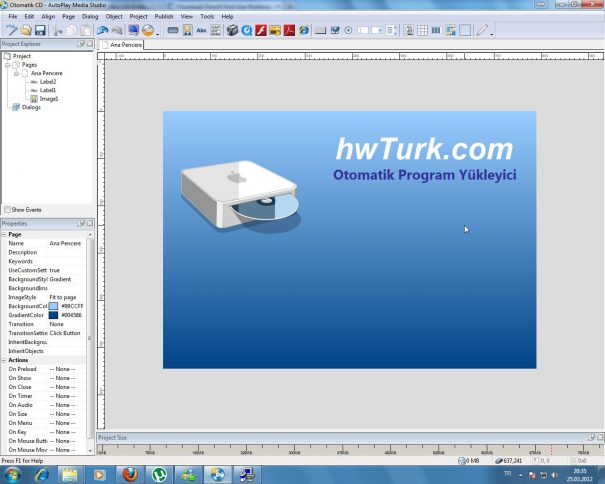
Task: Insert a Flash object
Action: pos(261,30)
